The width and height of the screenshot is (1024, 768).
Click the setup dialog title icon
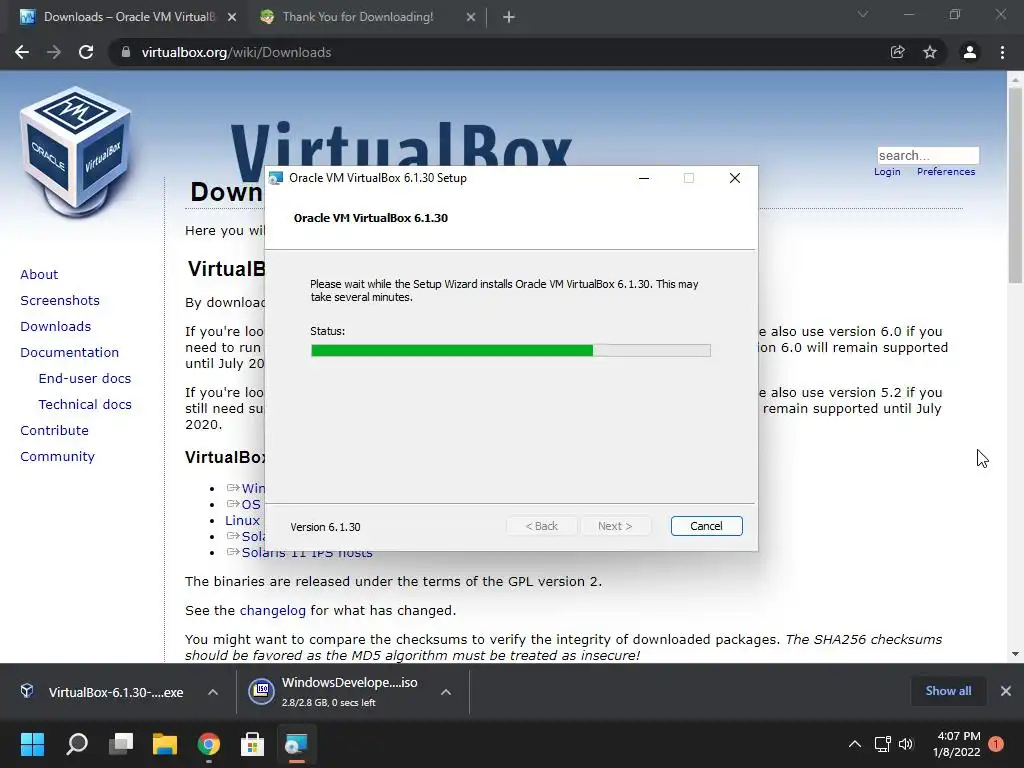coord(276,178)
